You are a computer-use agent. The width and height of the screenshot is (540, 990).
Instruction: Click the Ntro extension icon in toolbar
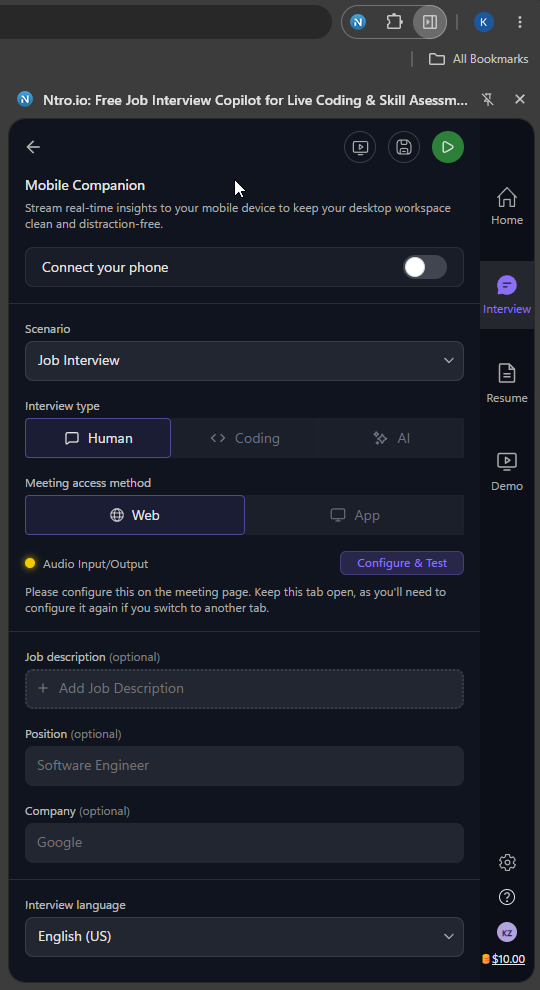tap(358, 22)
